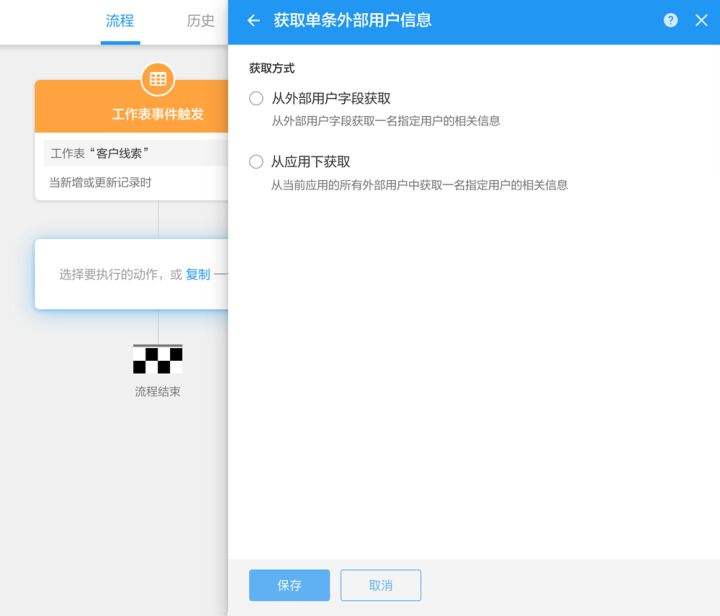This screenshot has width=720, height=616.
Task: Open the help question mark icon
Action: click(x=670, y=20)
